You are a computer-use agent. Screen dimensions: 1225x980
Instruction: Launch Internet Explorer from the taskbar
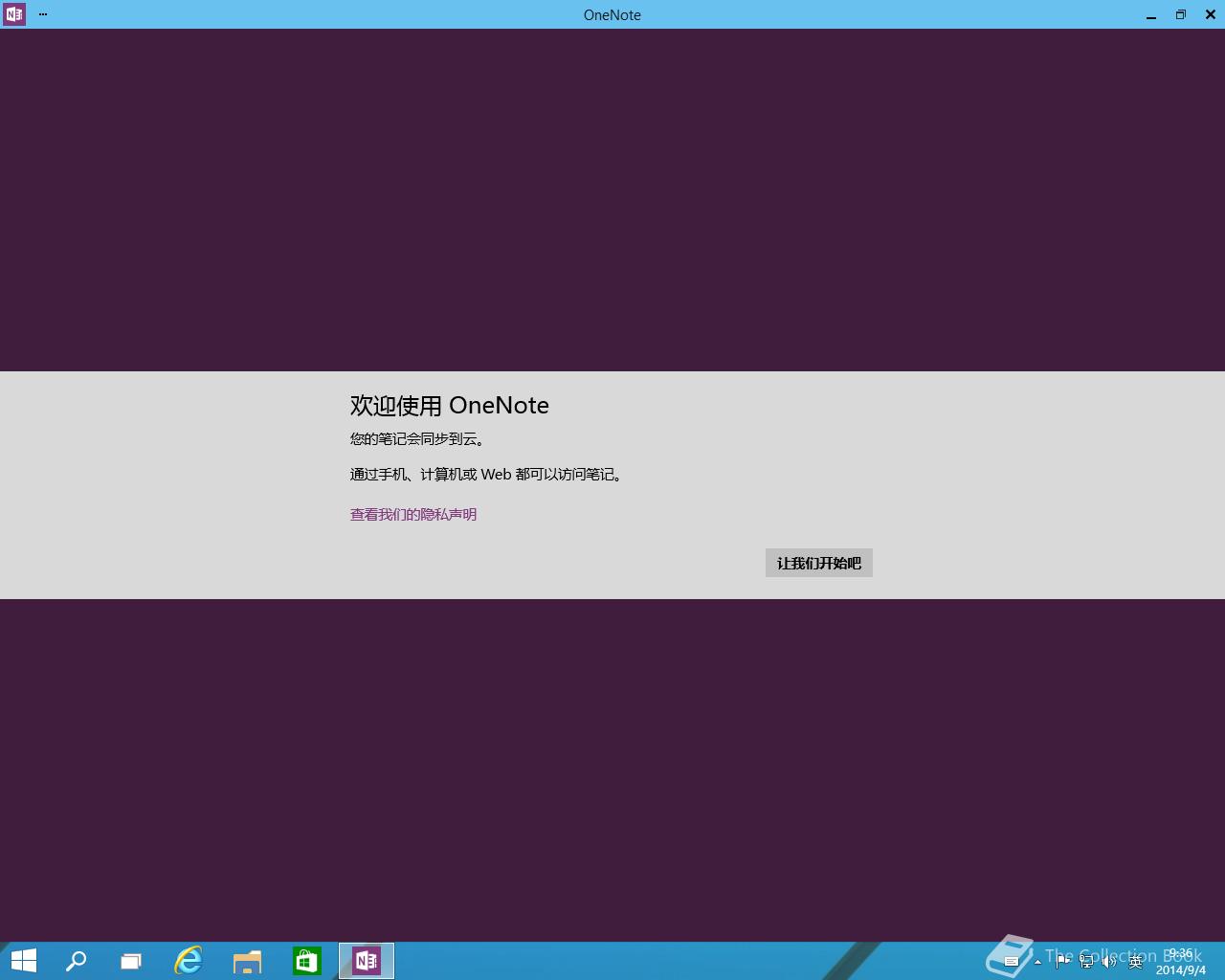coord(189,961)
